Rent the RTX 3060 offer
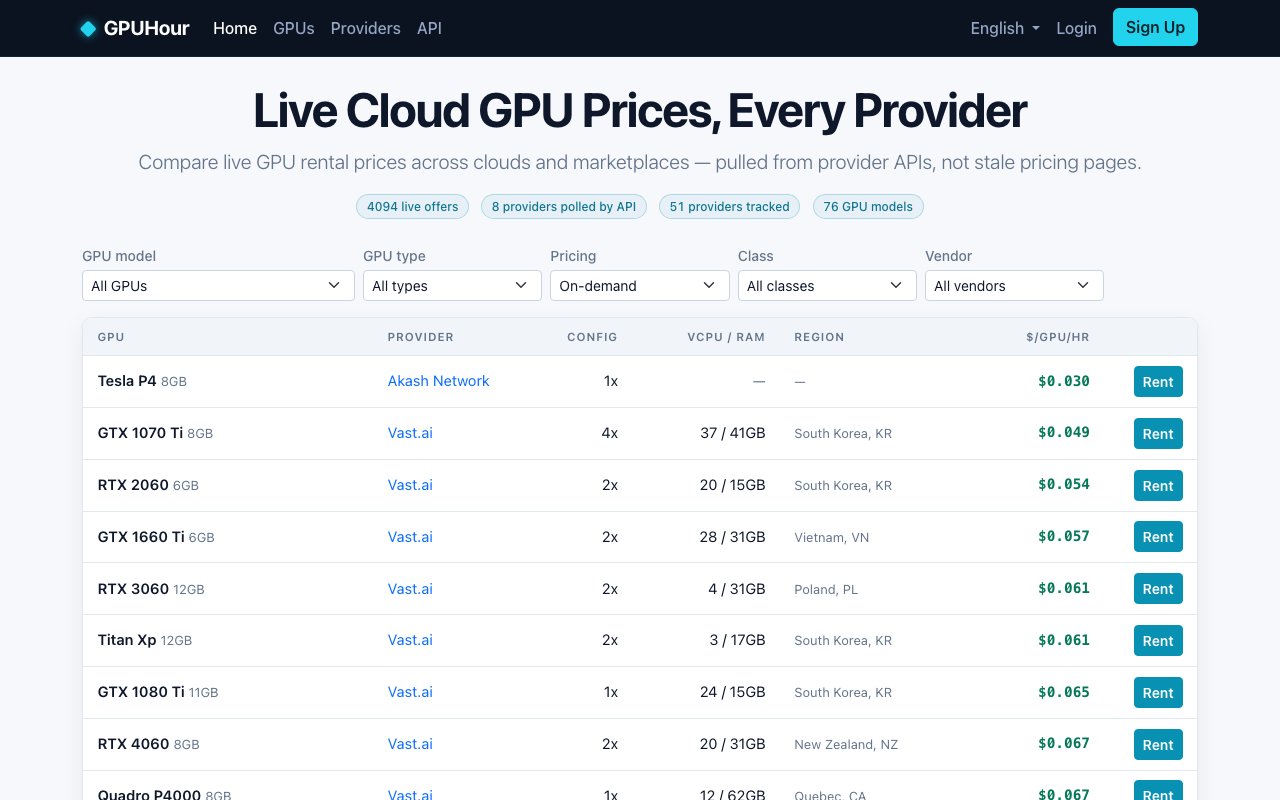Image resolution: width=1280 pixels, height=800 pixels. tap(1158, 589)
